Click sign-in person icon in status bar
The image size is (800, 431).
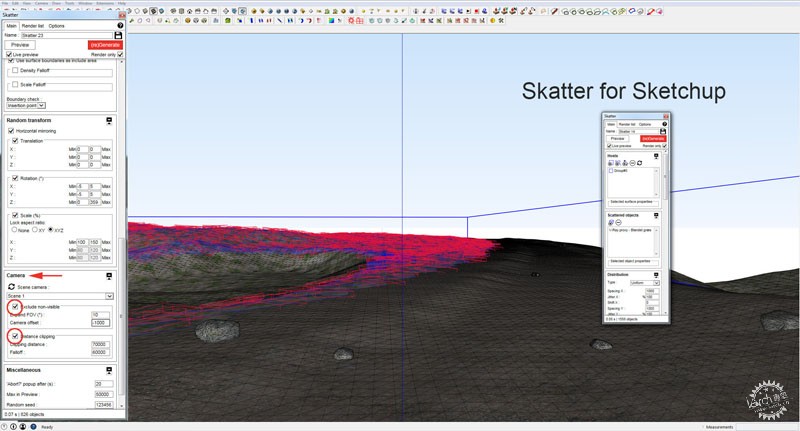(23, 426)
